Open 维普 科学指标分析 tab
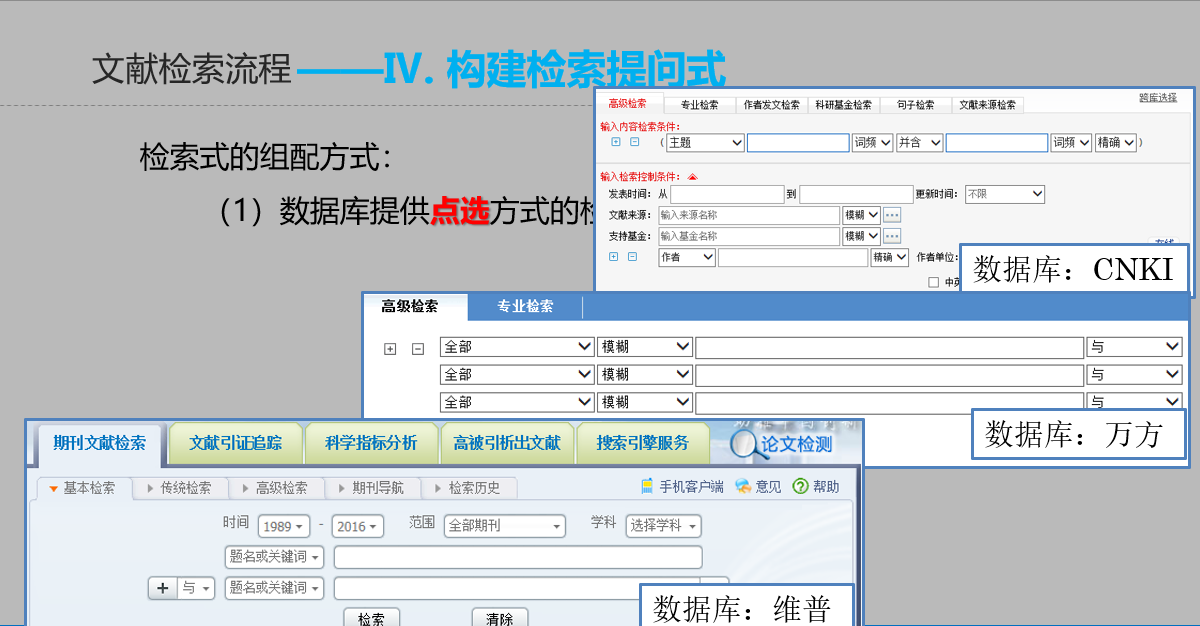 pos(371,443)
